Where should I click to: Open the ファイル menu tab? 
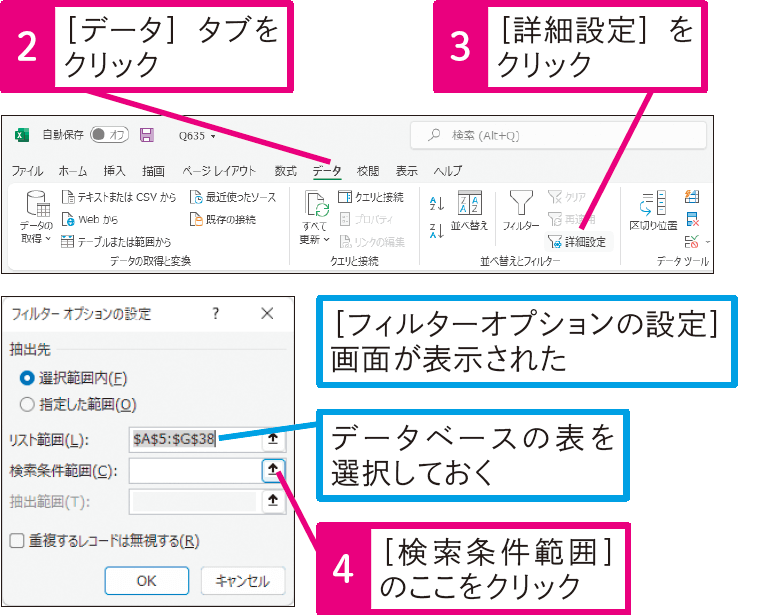pyautogui.click(x=27, y=171)
